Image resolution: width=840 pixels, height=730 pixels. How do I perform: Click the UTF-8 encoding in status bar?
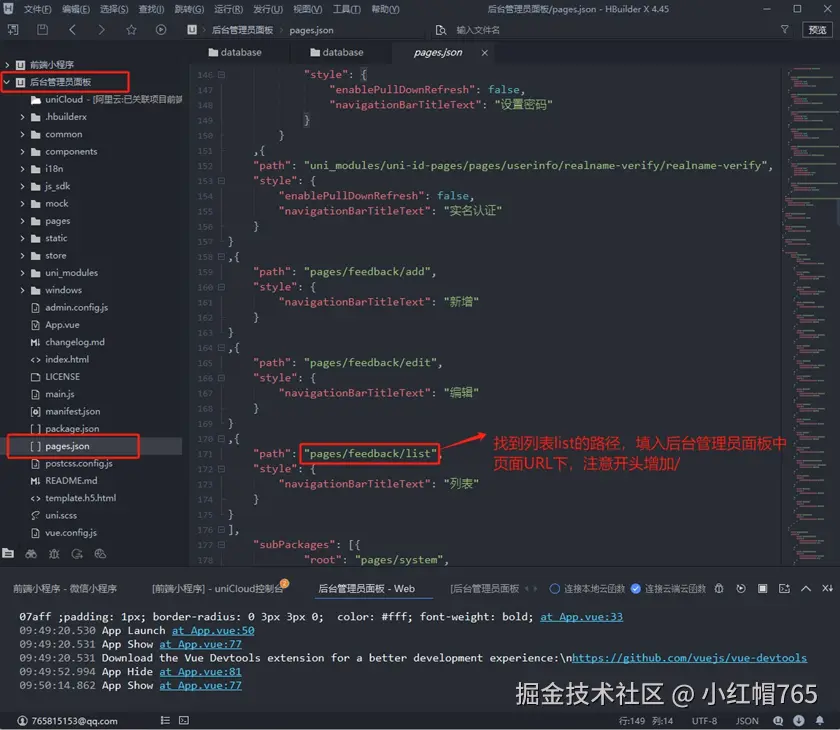(x=704, y=721)
